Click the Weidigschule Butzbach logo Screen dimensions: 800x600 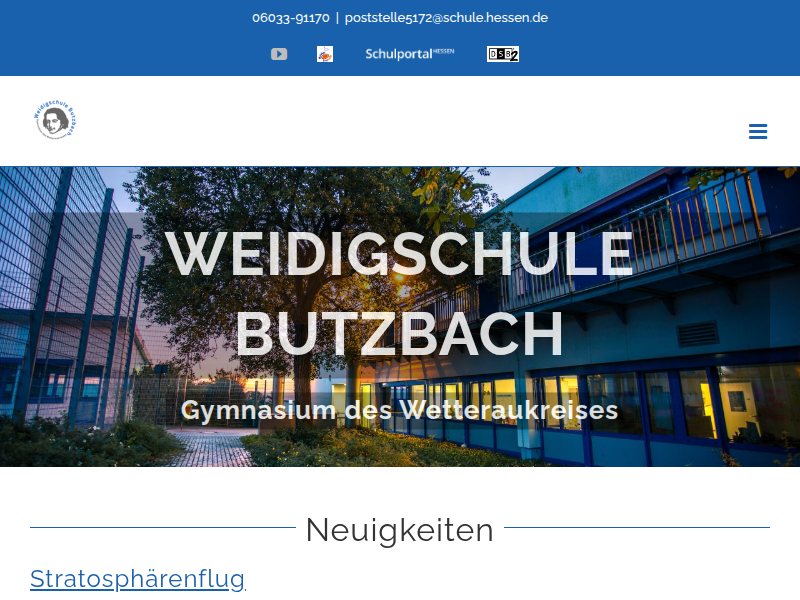pyautogui.click(x=56, y=120)
